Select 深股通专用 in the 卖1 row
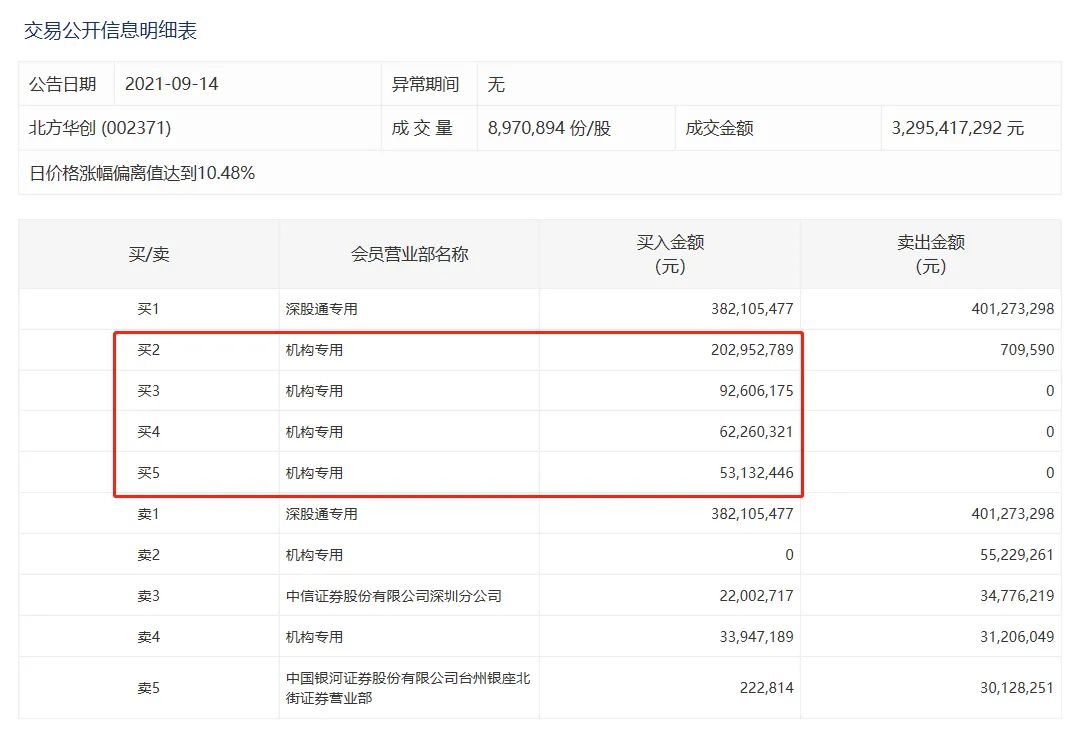The height and width of the screenshot is (731, 1073). (321, 514)
